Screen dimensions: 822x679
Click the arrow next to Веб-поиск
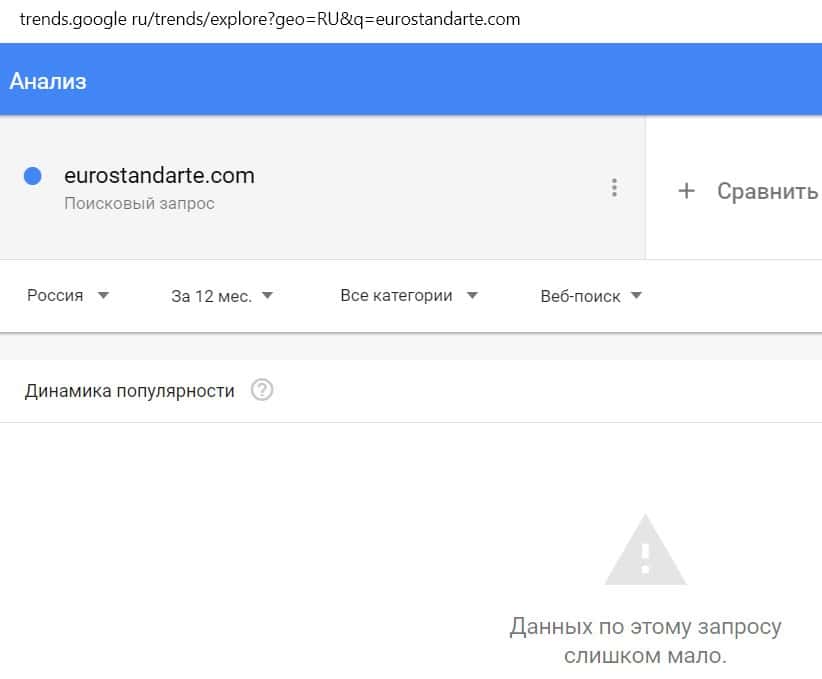coord(636,296)
